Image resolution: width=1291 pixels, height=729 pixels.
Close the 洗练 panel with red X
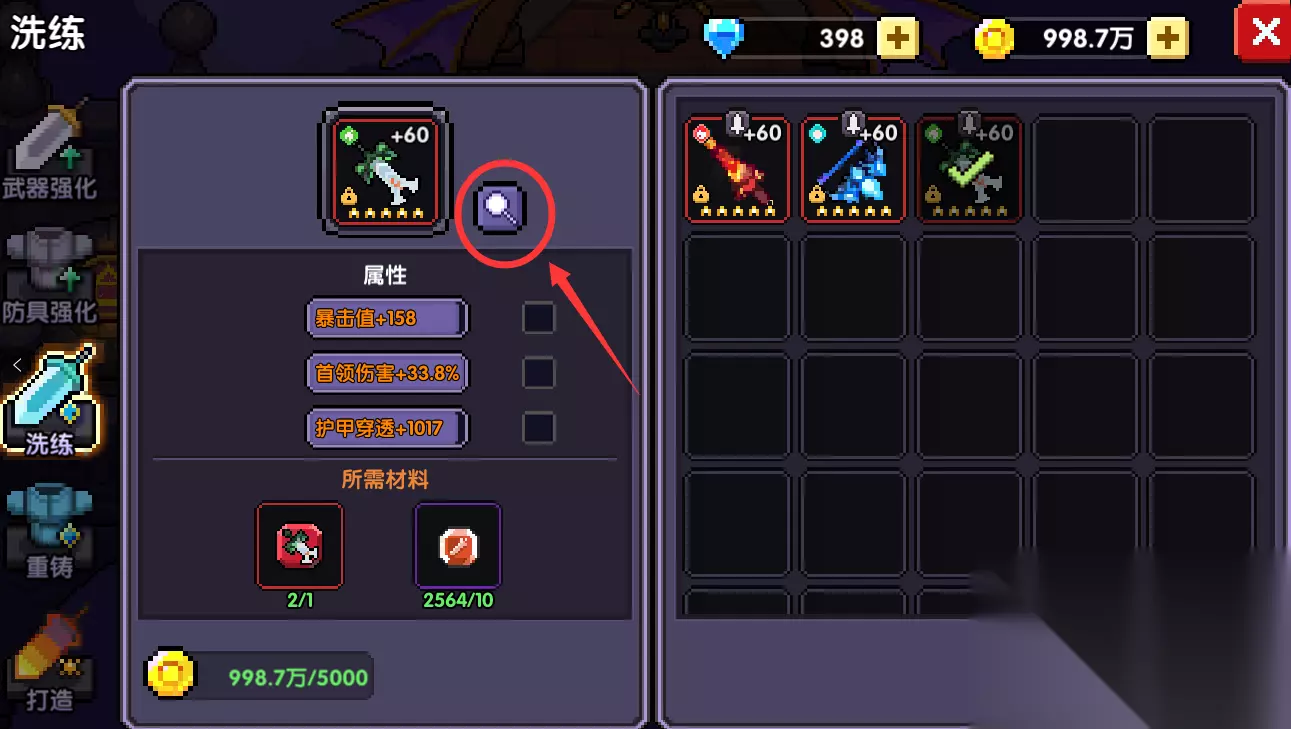[1263, 33]
